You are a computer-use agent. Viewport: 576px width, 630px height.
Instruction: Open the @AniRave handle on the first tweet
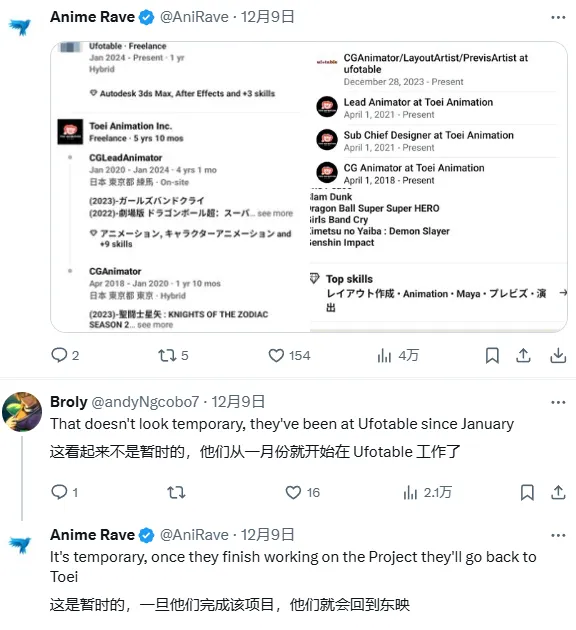pyautogui.click(x=194, y=17)
